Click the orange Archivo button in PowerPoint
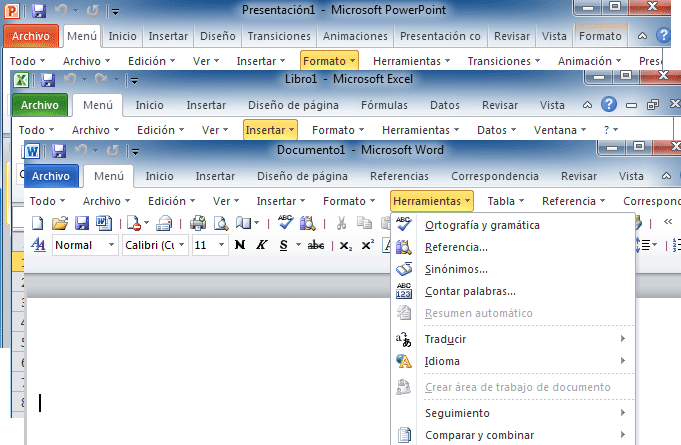The height and width of the screenshot is (445, 681). coord(31,36)
